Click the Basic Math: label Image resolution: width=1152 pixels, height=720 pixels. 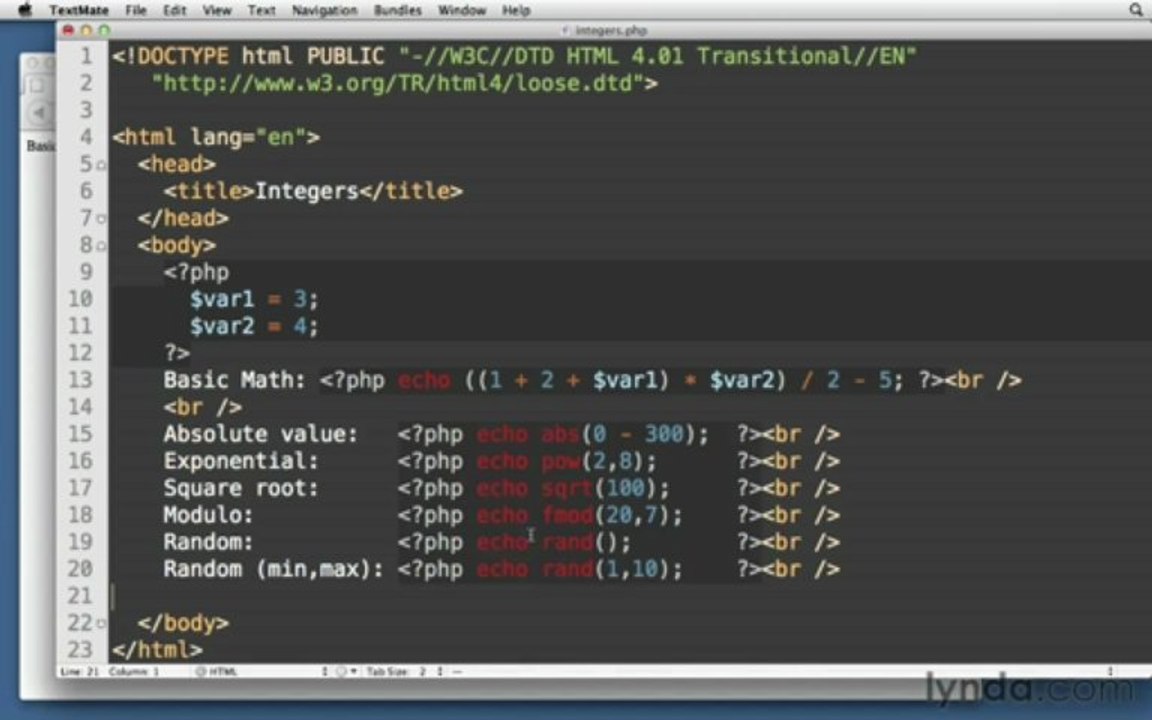pyautogui.click(x=234, y=381)
